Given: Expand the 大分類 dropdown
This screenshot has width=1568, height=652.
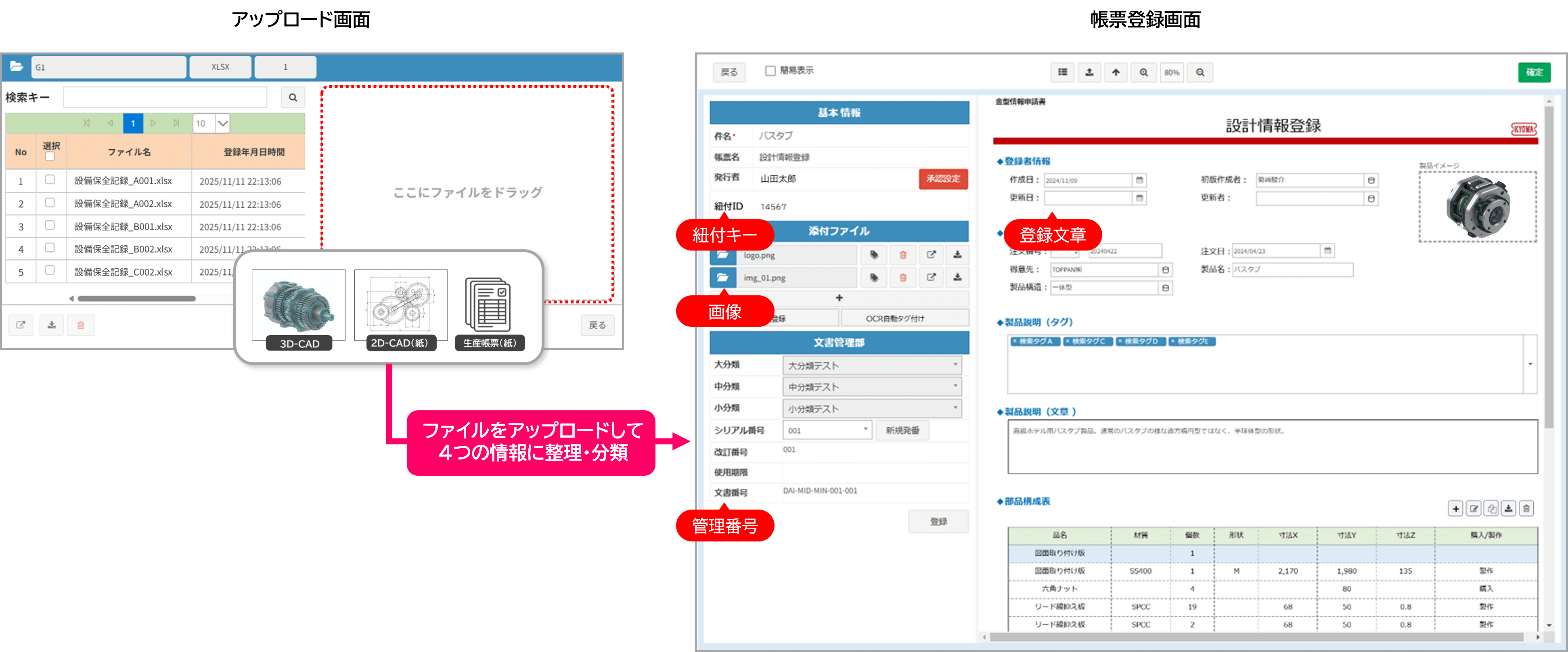Looking at the screenshot, I should click(872, 365).
